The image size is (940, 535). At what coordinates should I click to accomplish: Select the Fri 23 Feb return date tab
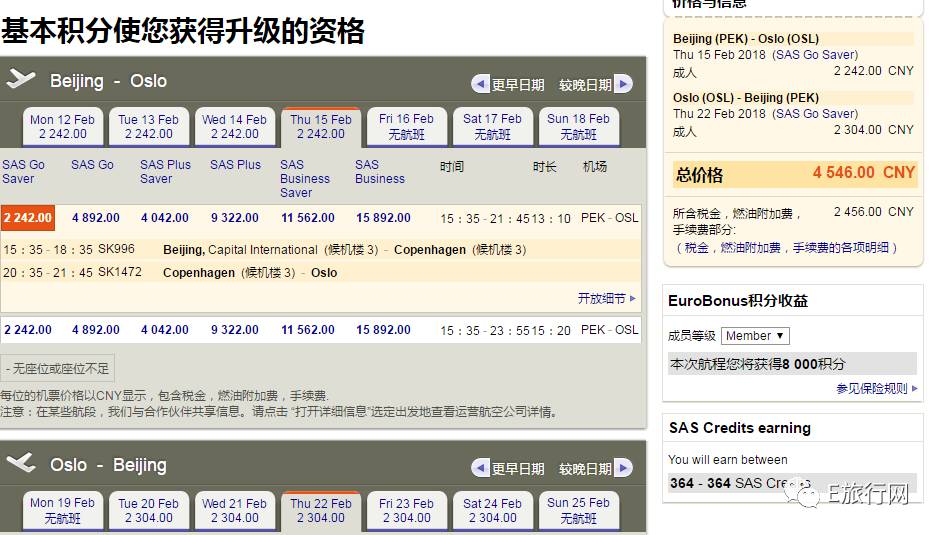click(x=406, y=510)
